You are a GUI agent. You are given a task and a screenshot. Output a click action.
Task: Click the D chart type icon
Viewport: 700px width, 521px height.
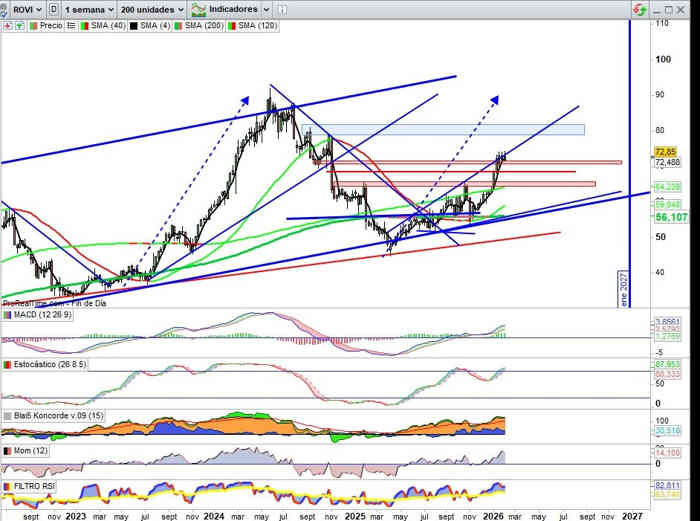click(x=52, y=9)
